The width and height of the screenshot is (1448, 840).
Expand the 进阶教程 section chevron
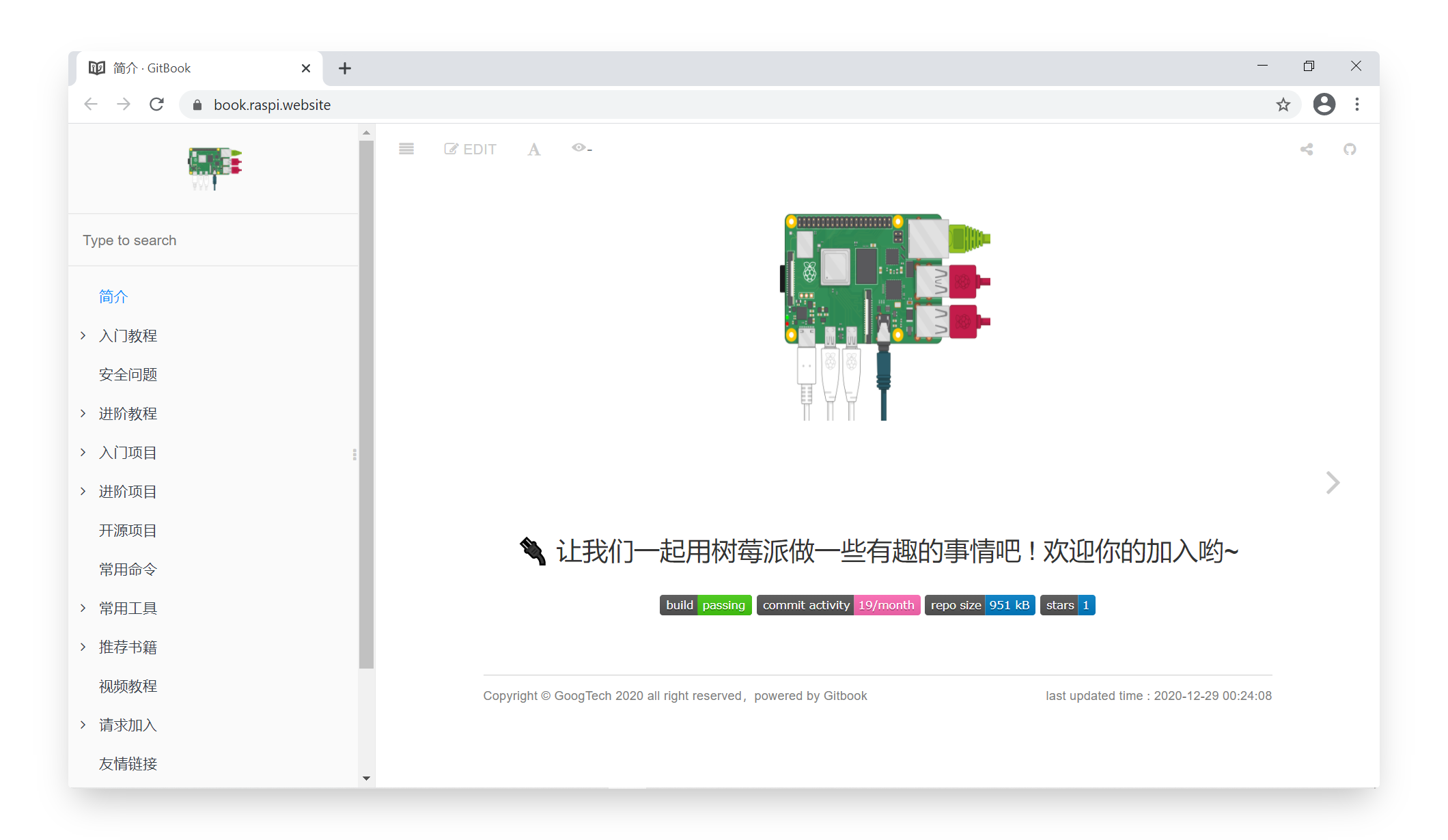coord(83,413)
